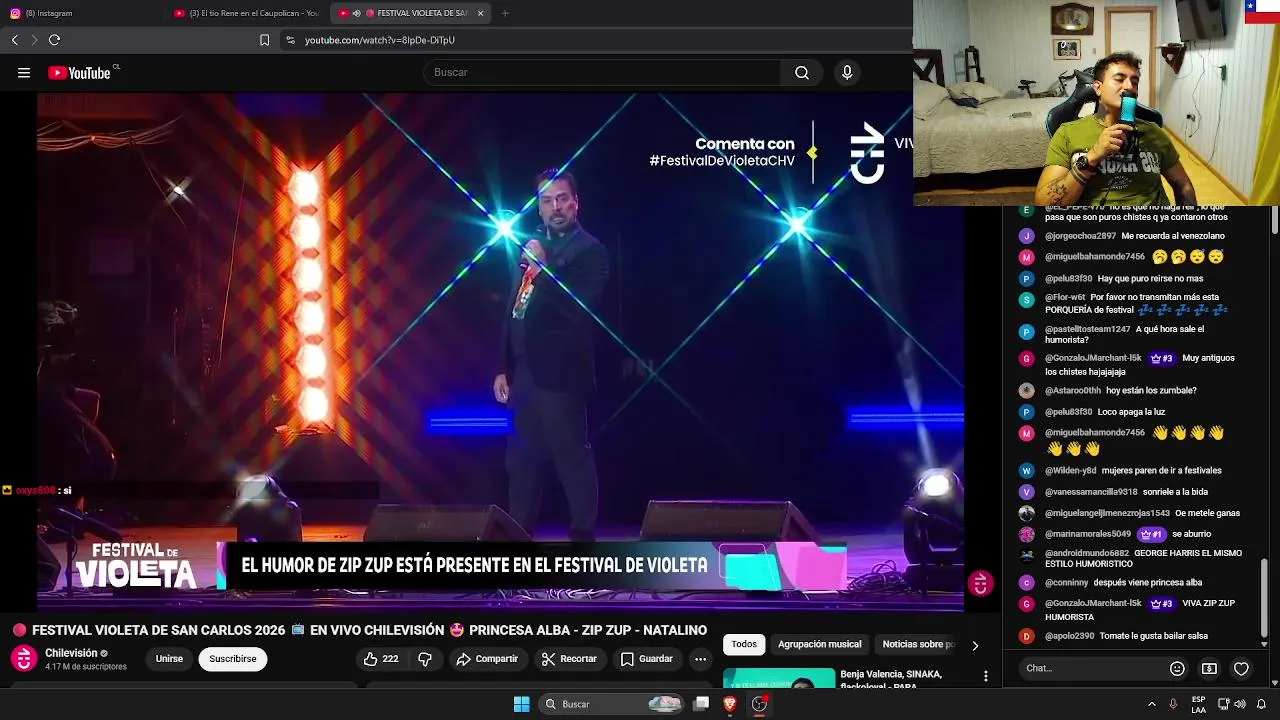This screenshot has width=1280, height=720.
Task: Click the microphone system tray icon
Action: coord(1173,704)
